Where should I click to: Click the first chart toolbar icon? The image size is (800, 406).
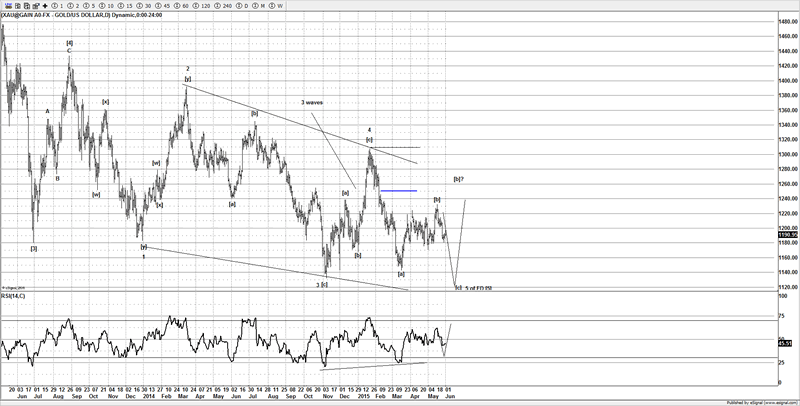pos(8,6)
